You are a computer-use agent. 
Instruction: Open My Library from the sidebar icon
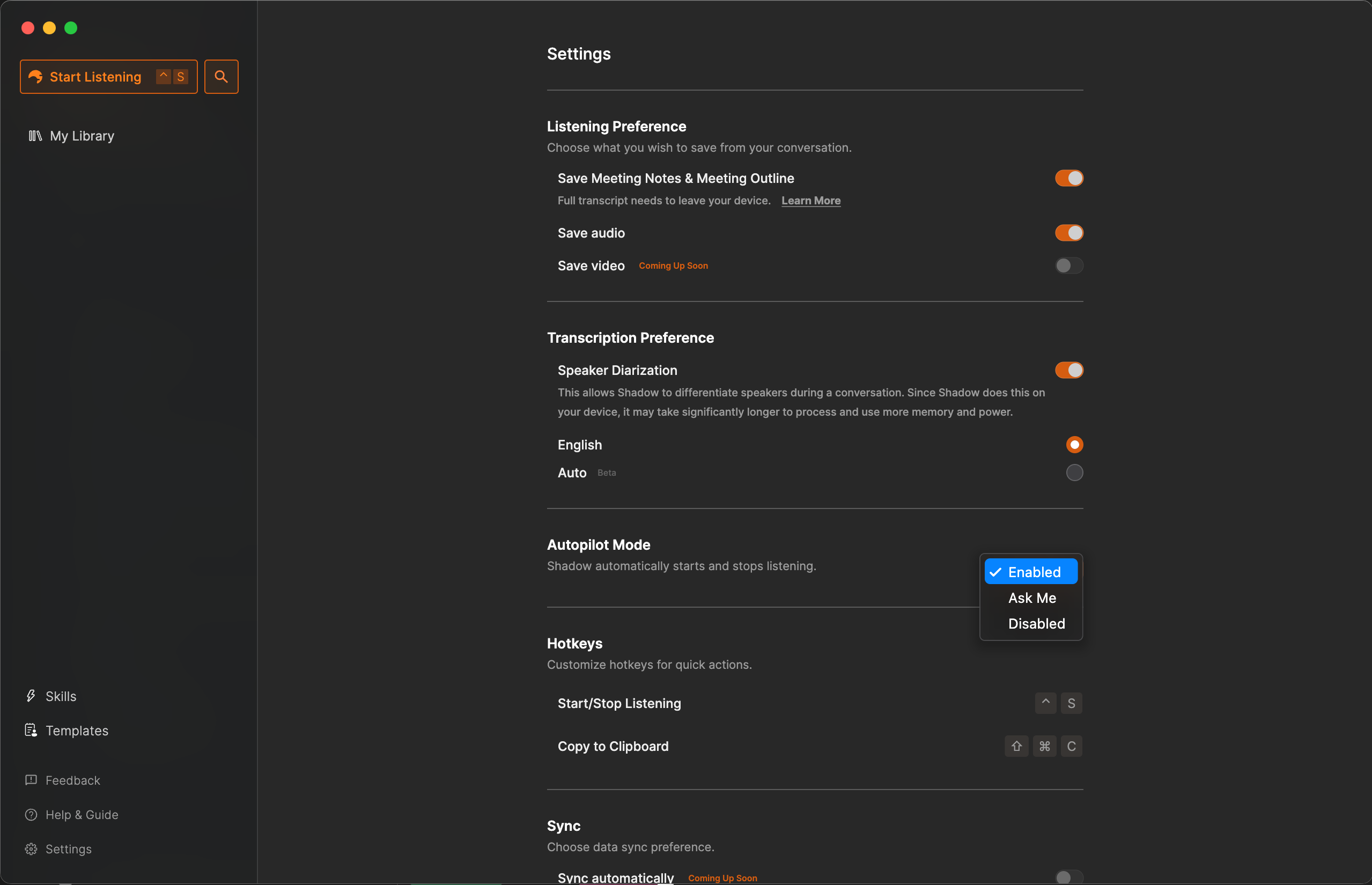[x=34, y=136]
